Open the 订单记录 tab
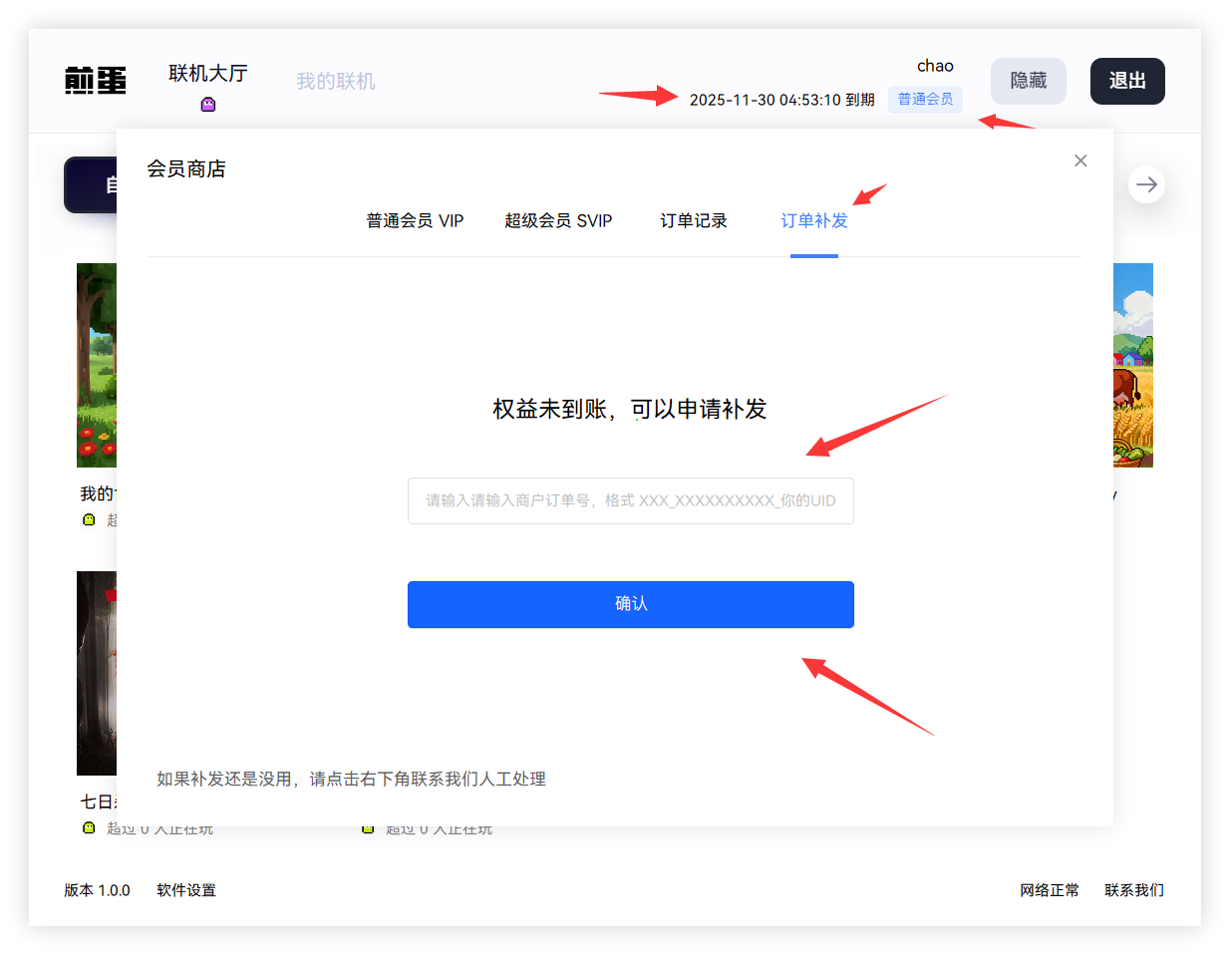The width and height of the screenshot is (1232, 957). click(694, 220)
